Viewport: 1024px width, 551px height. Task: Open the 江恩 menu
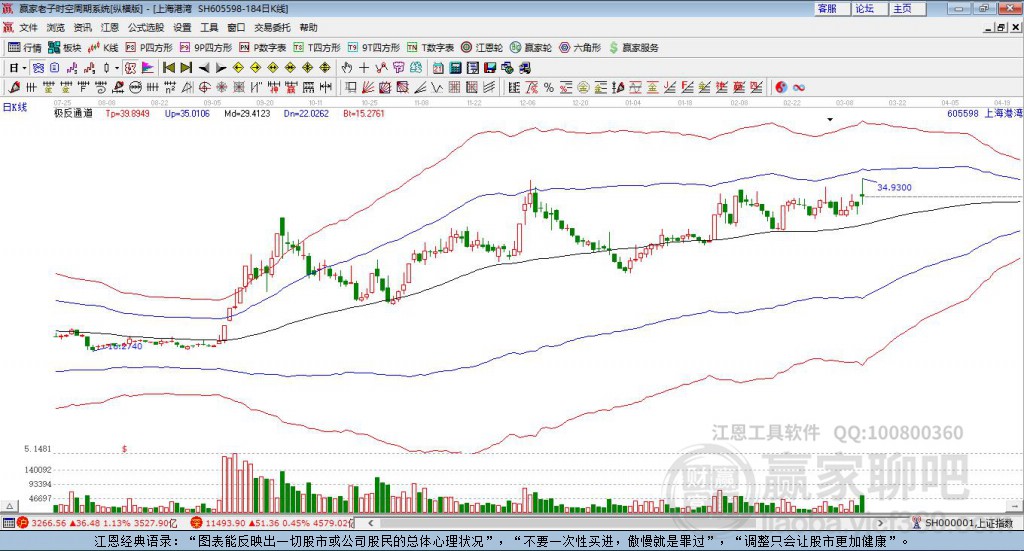coord(110,27)
